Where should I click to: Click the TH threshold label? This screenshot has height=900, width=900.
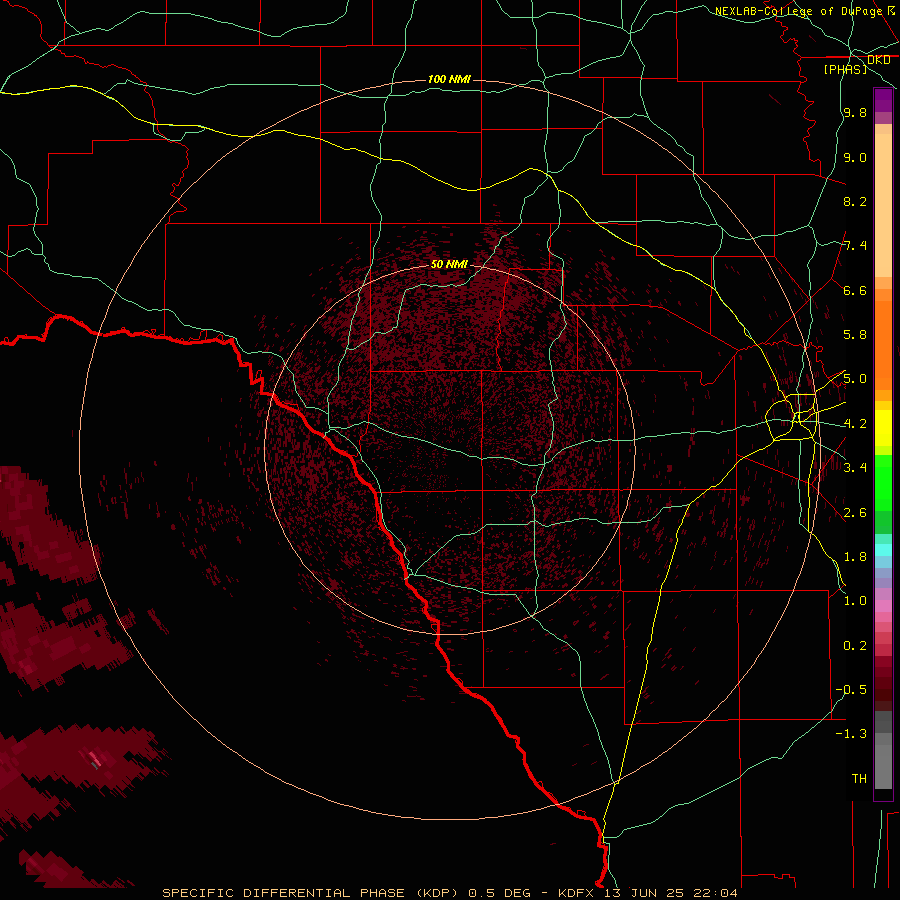pyautogui.click(x=859, y=779)
